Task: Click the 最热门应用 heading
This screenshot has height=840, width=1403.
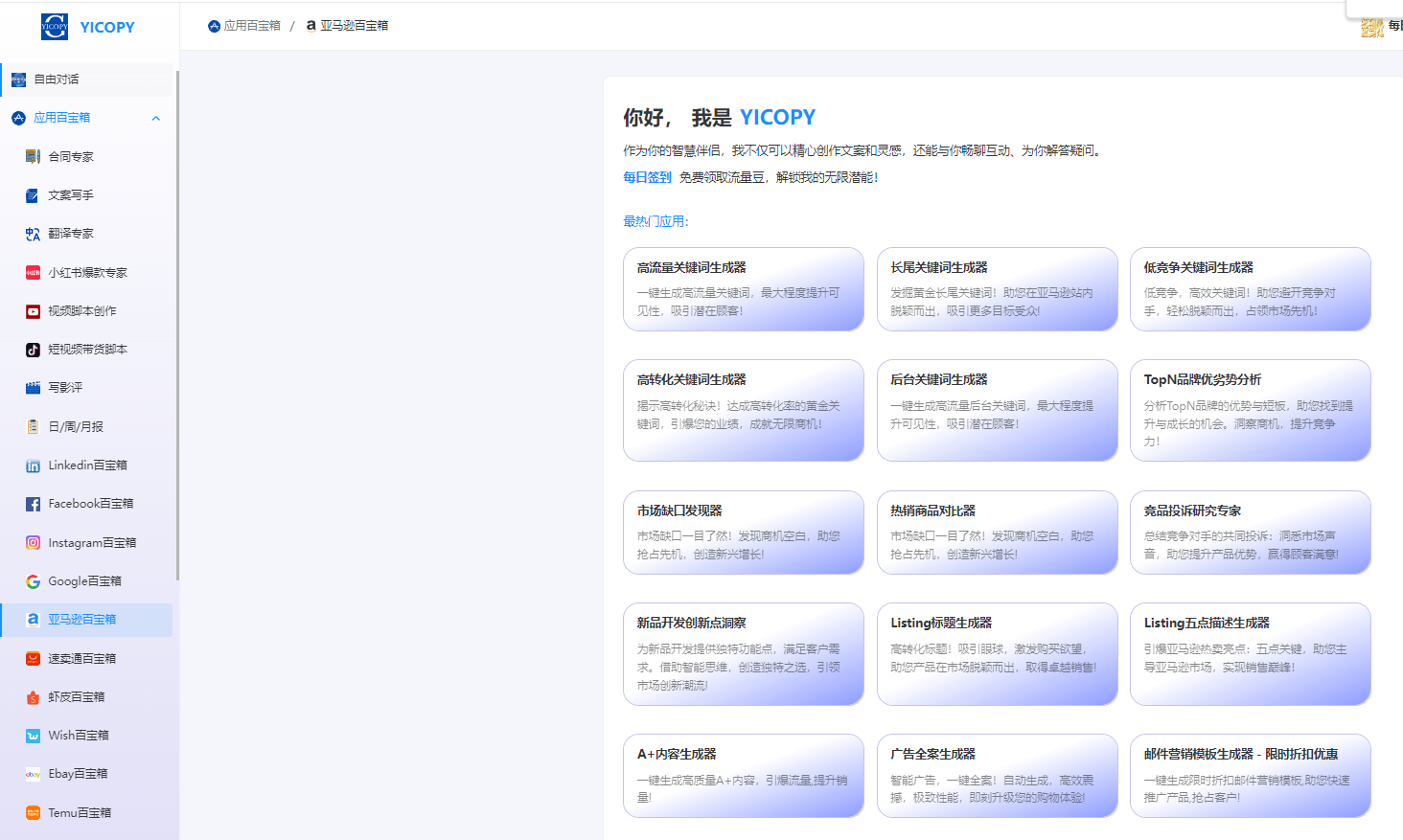Action: pyautogui.click(x=655, y=221)
